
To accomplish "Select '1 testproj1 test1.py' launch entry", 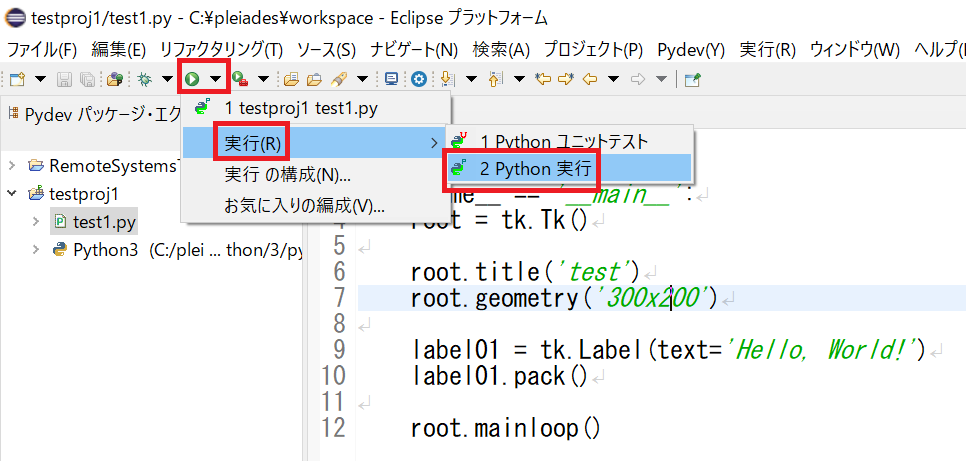I will coord(316,109).
